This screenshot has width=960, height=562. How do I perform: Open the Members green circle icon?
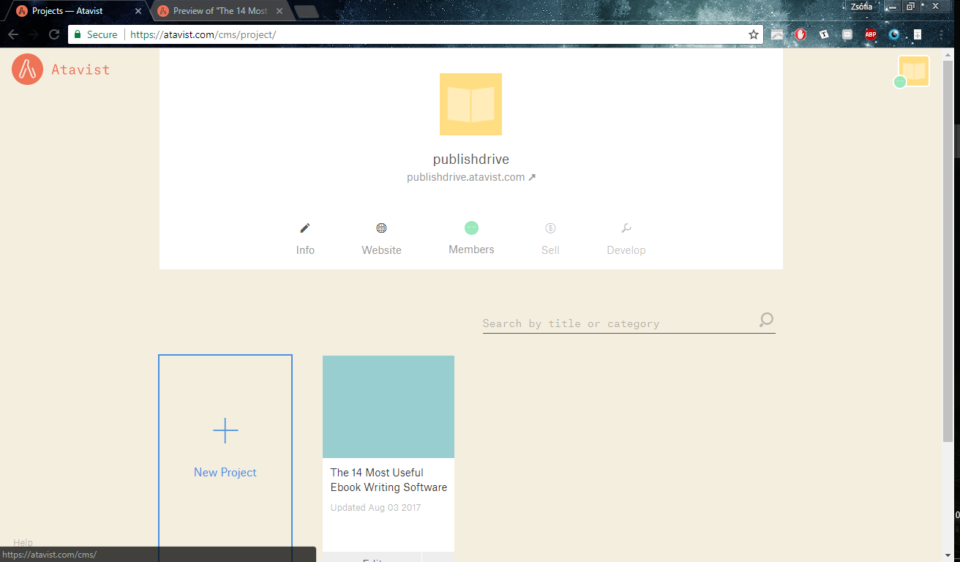[x=471, y=228]
